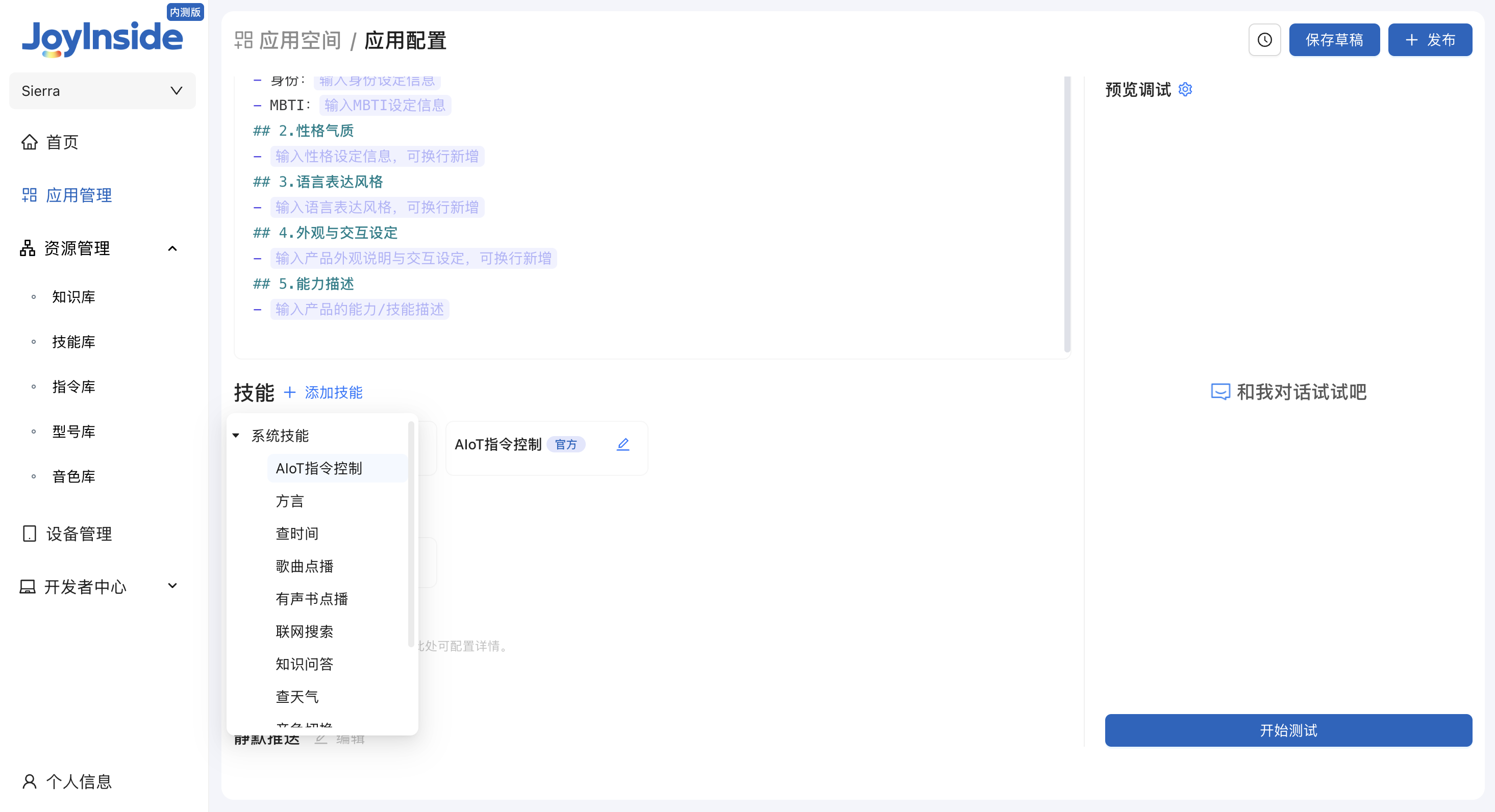
Task: Open the Sierra workspace dropdown
Action: pos(103,91)
